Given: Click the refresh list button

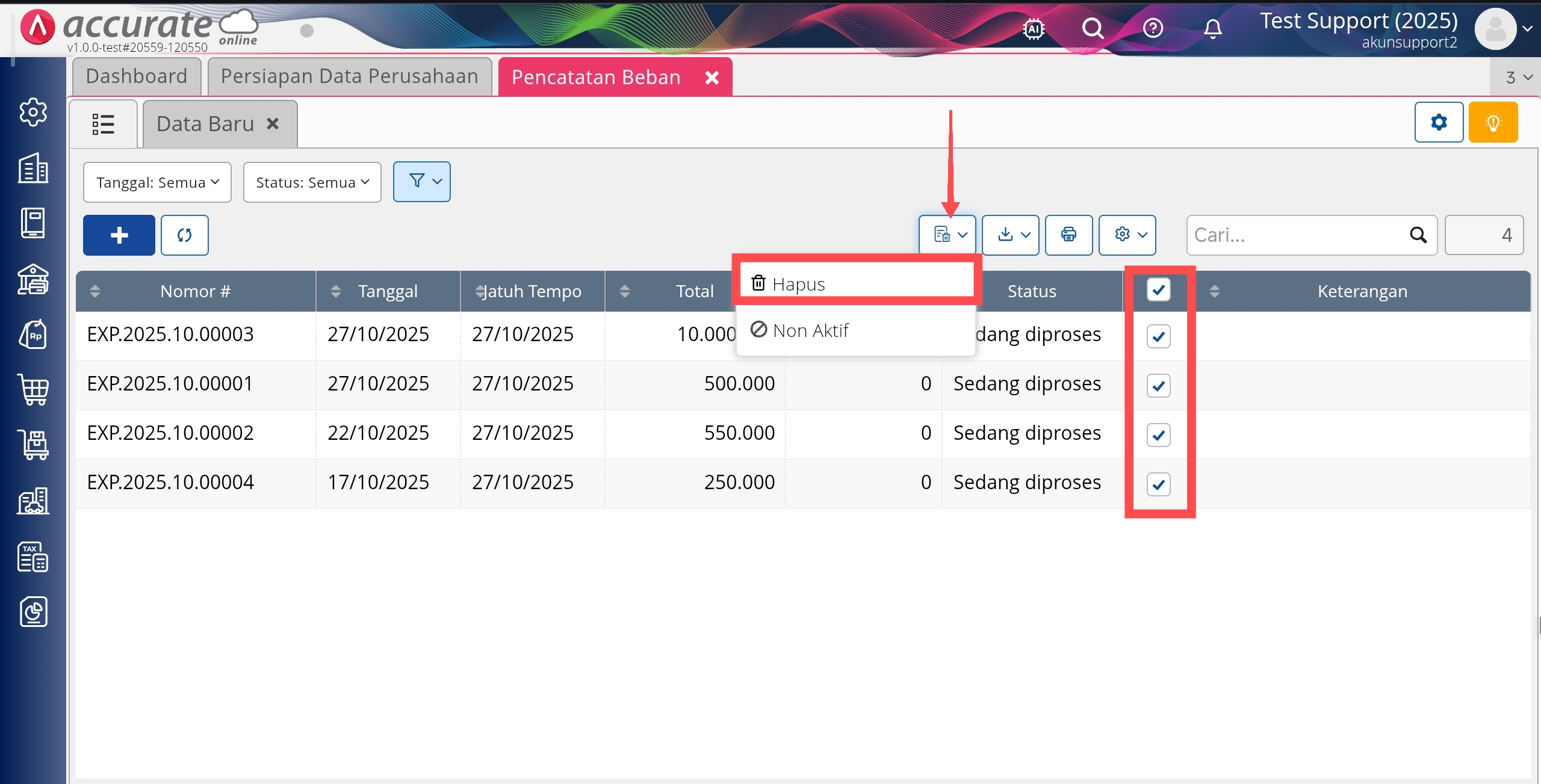Looking at the screenshot, I should click(185, 235).
